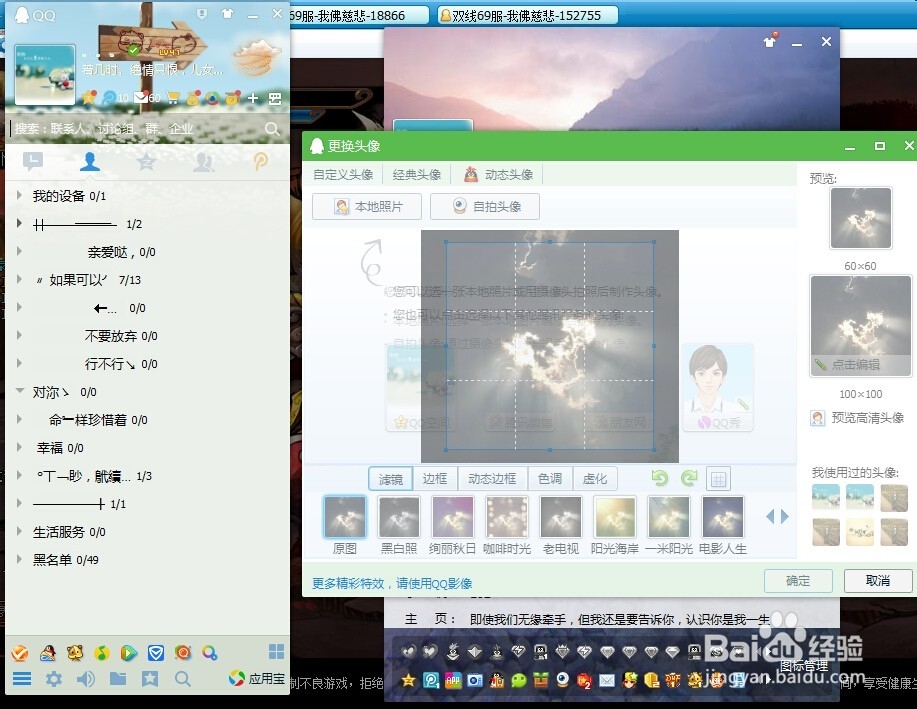The image size is (917, 709).
Task: Expand the 行不行 contact group
Action: point(19,363)
